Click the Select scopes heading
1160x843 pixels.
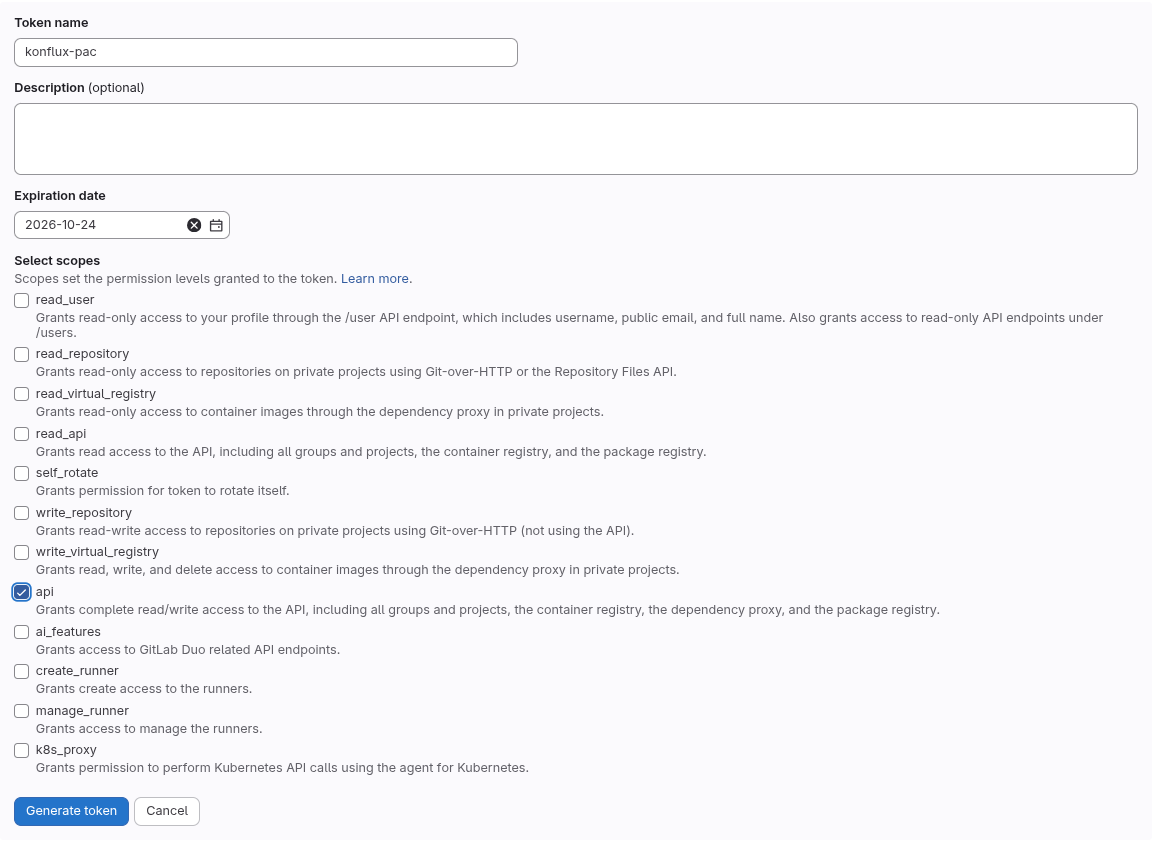pos(57,261)
